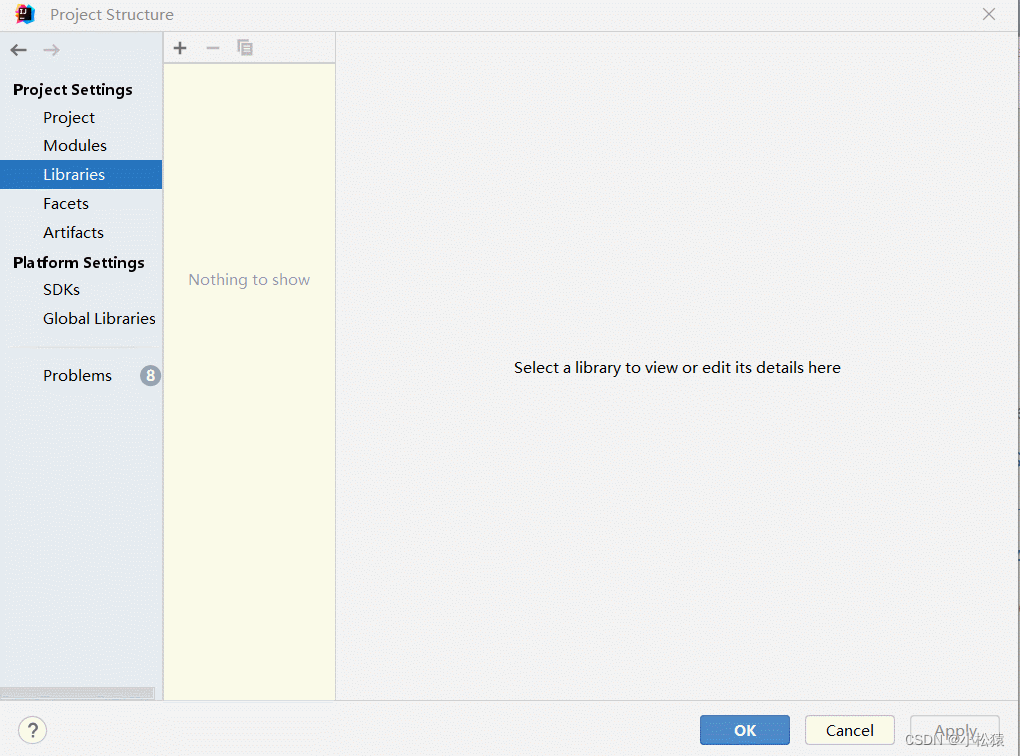Image resolution: width=1020 pixels, height=756 pixels.
Task: Click the Cancel button
Action: [x=850, y=730]
